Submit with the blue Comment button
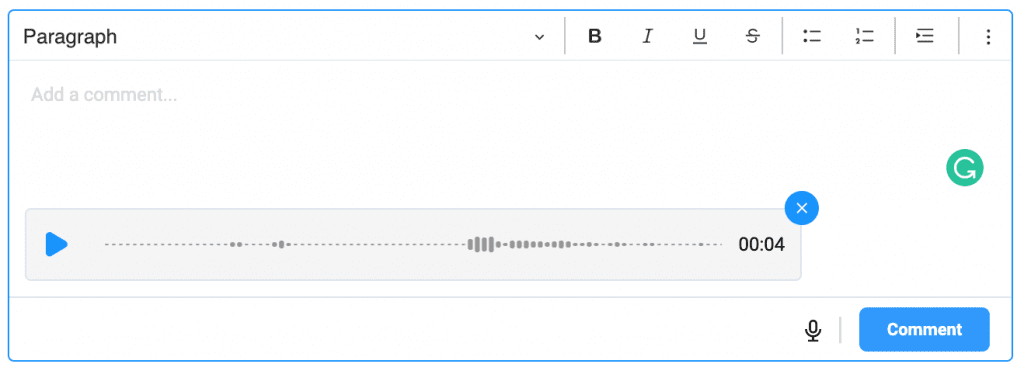Image resolution: width=1024 pixels, height=371 pixels. tap(924, 329)
